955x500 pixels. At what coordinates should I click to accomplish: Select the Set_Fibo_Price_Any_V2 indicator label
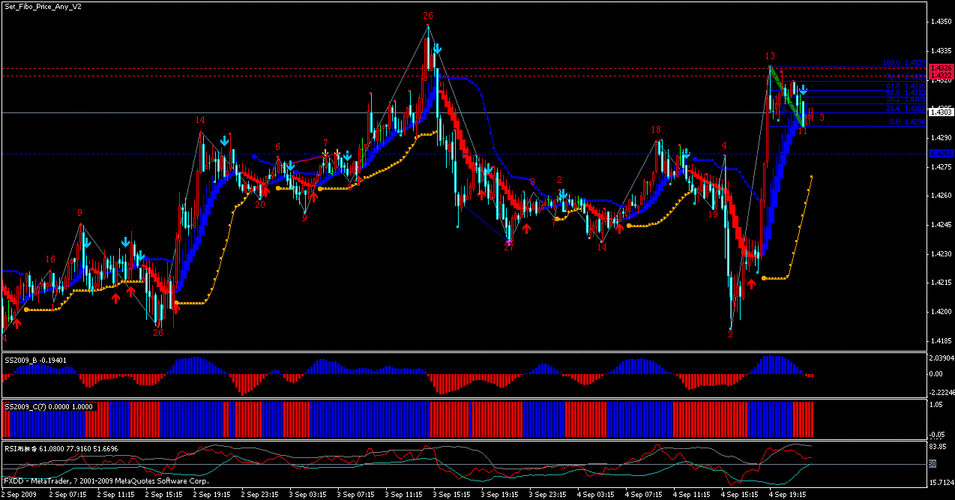44,6
